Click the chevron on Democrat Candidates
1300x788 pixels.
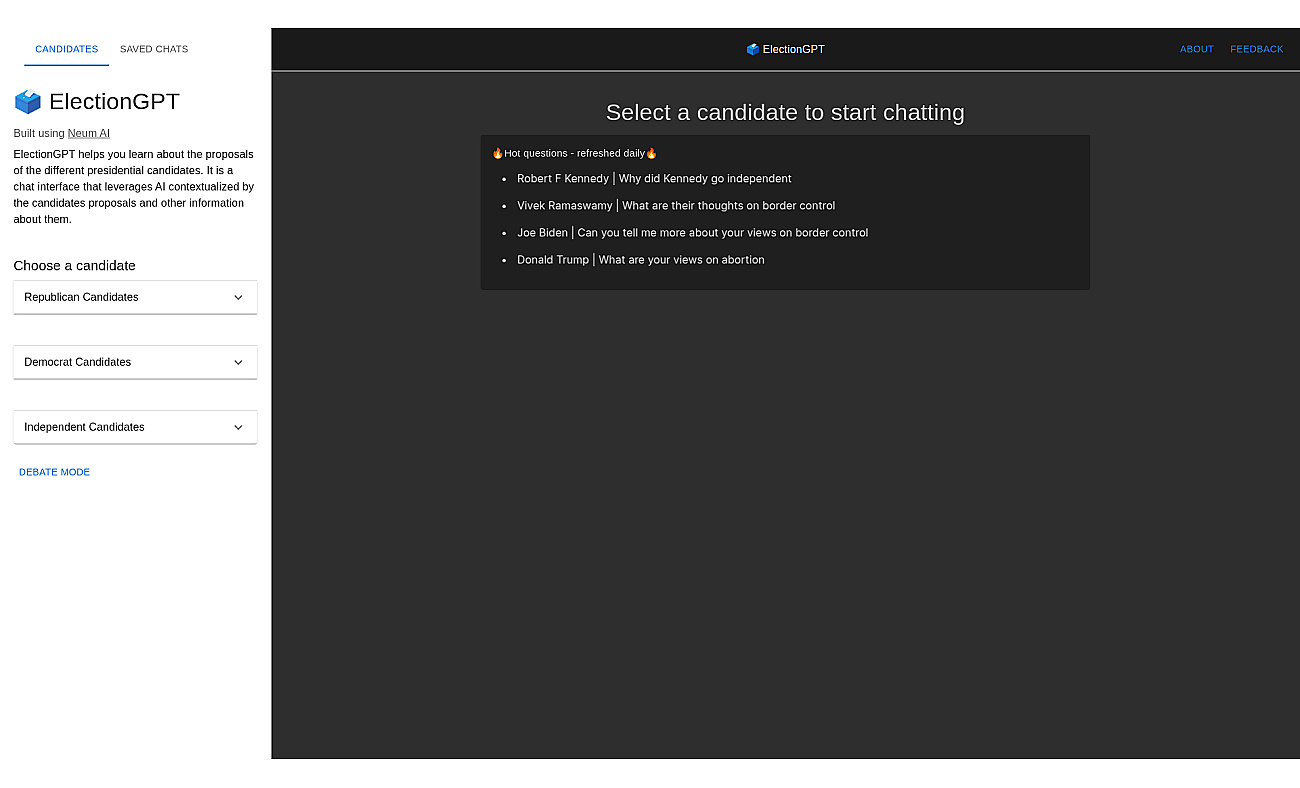click(x=238, y=362)
